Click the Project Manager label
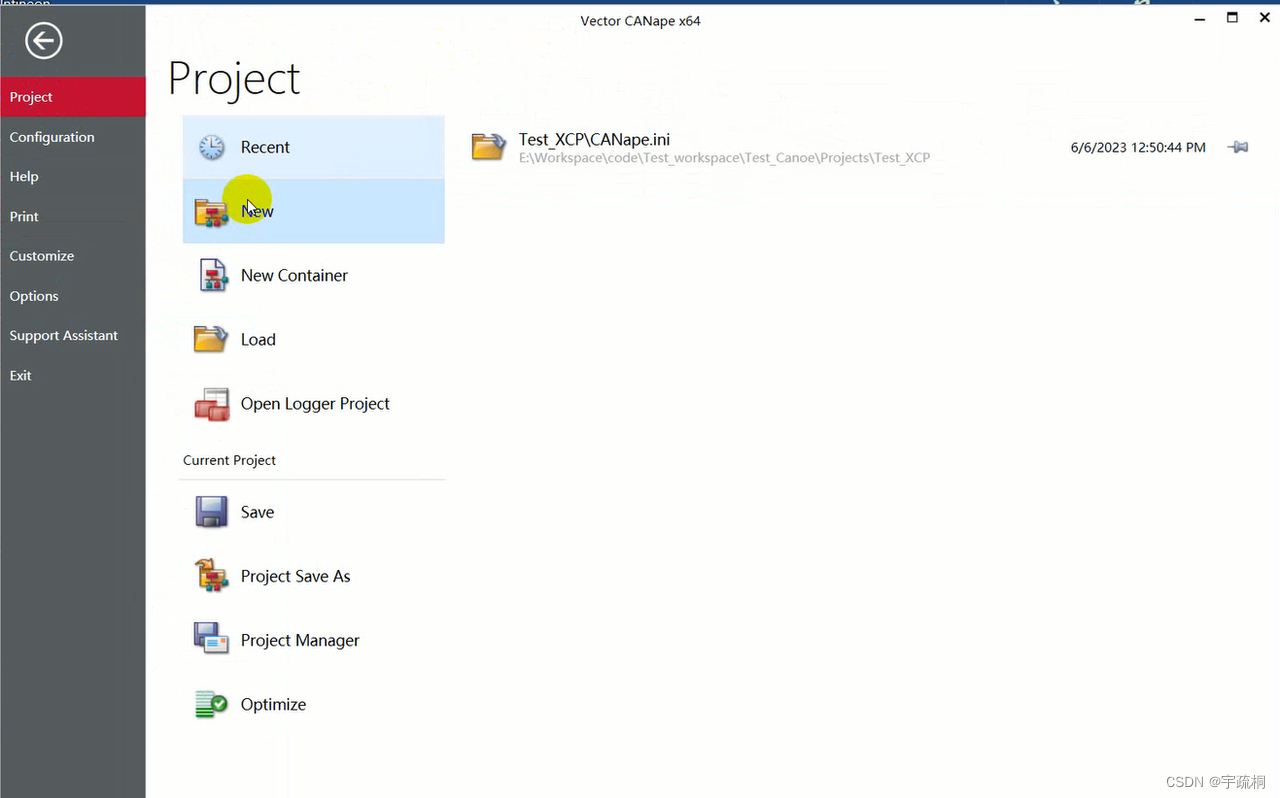1280x798 pixels. [x=300, y=640]
